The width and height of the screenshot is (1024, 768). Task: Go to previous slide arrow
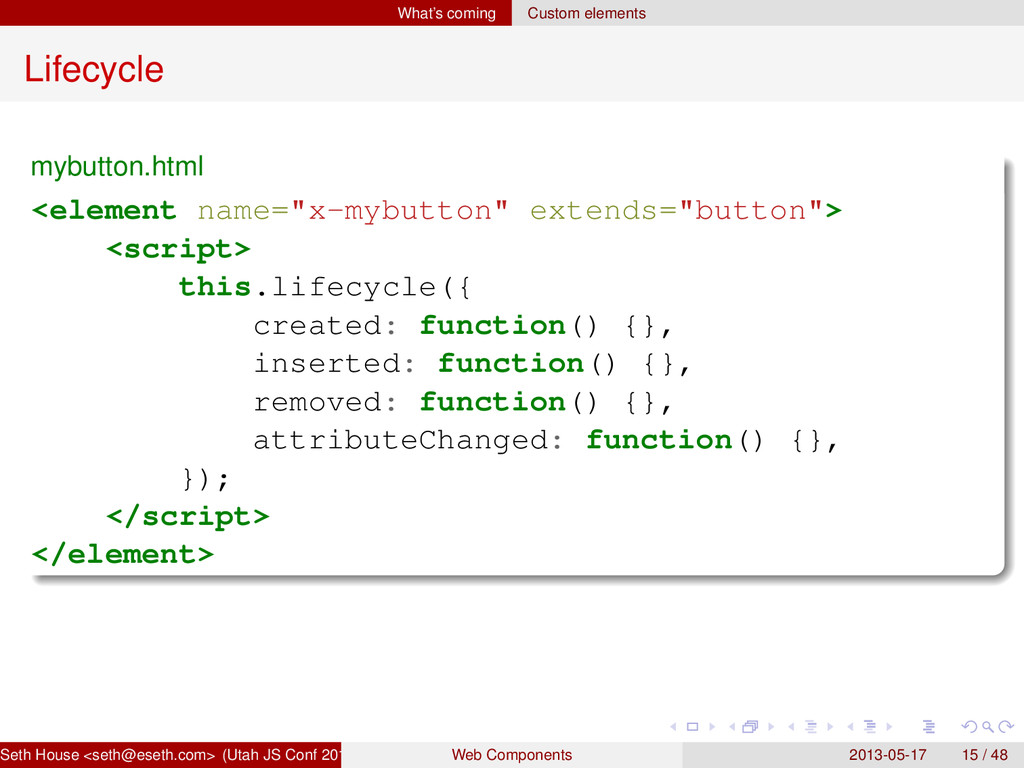pos(673,726)
